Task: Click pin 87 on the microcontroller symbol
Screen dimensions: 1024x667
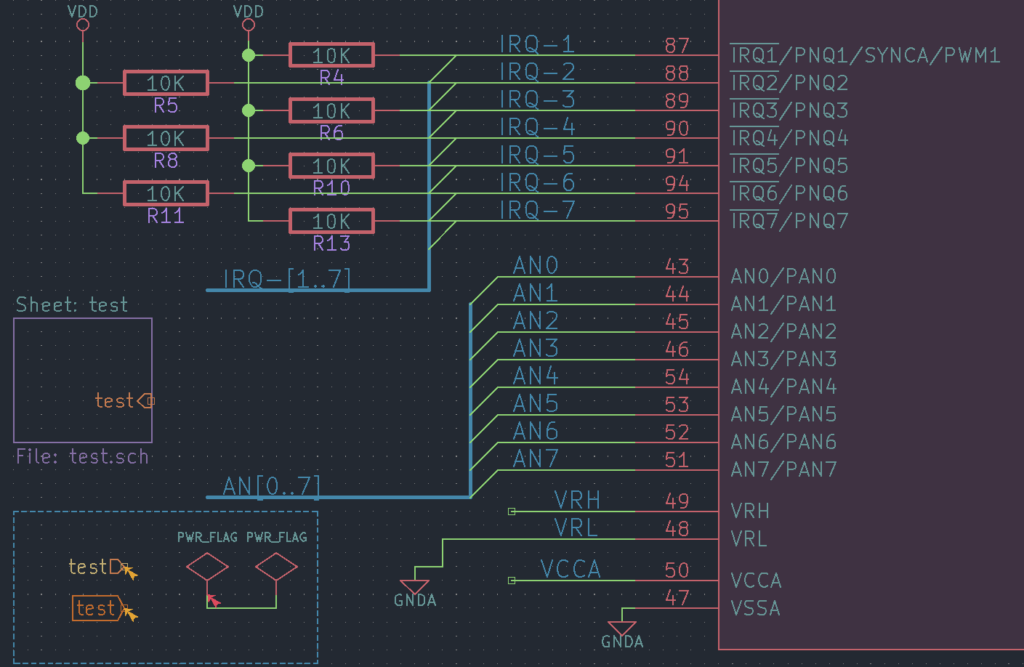Action: [x=678, y=46]
